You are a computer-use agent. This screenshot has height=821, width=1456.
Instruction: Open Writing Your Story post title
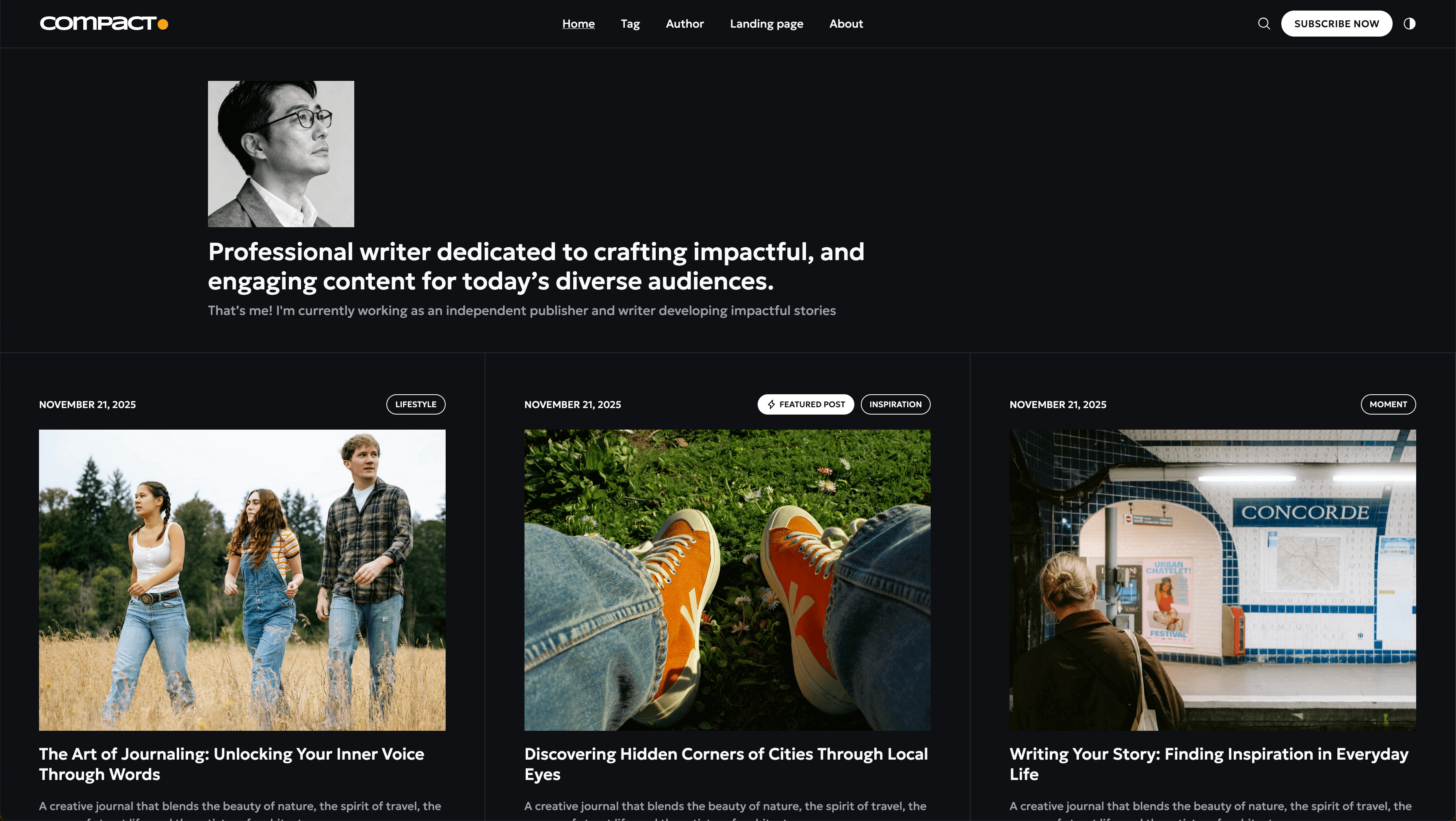(1209, 764)
